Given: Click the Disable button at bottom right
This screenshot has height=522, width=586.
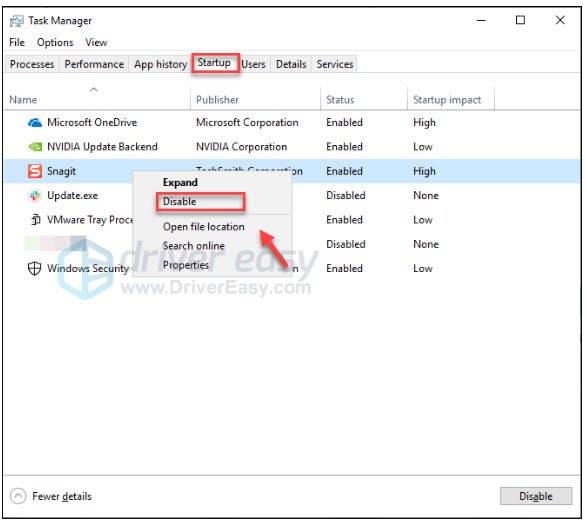Looking at the screenshot, I should click(x=536, y=497).
